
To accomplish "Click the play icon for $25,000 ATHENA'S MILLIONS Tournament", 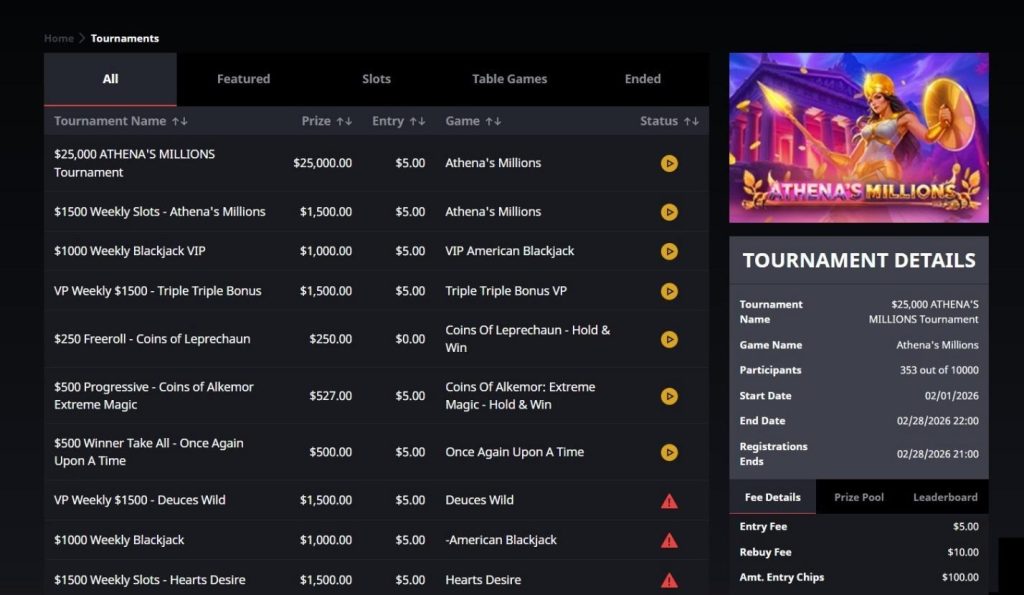I will tap(669, 163).
